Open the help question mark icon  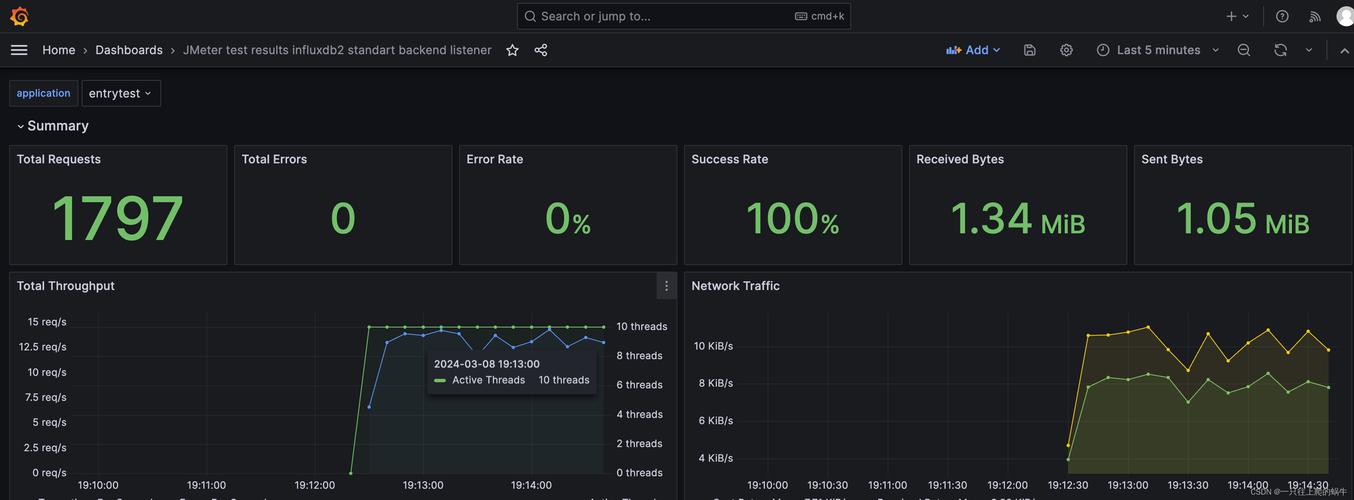point(1282,16)
